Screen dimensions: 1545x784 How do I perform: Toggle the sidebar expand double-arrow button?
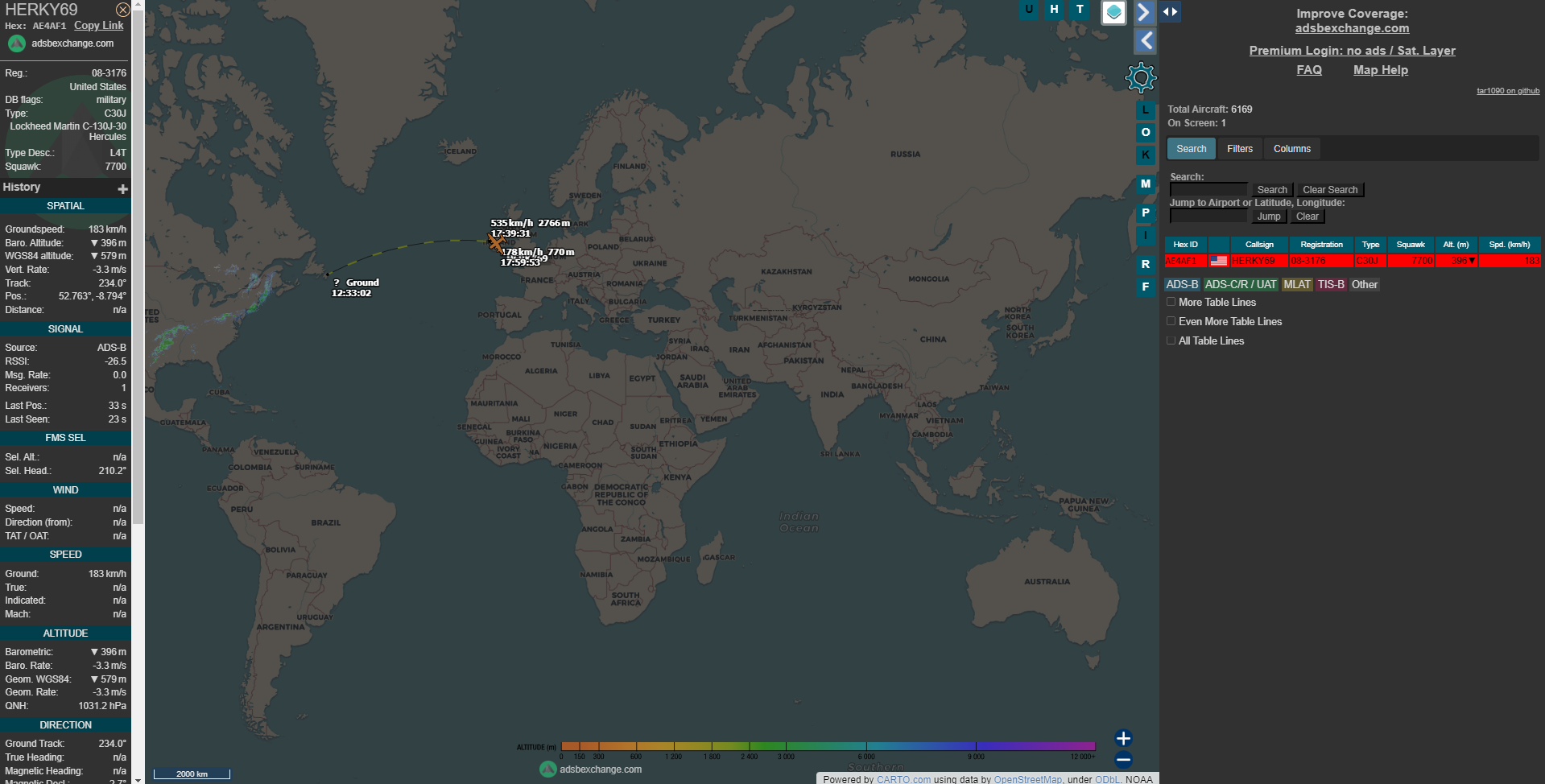(x=1170, y=12)
